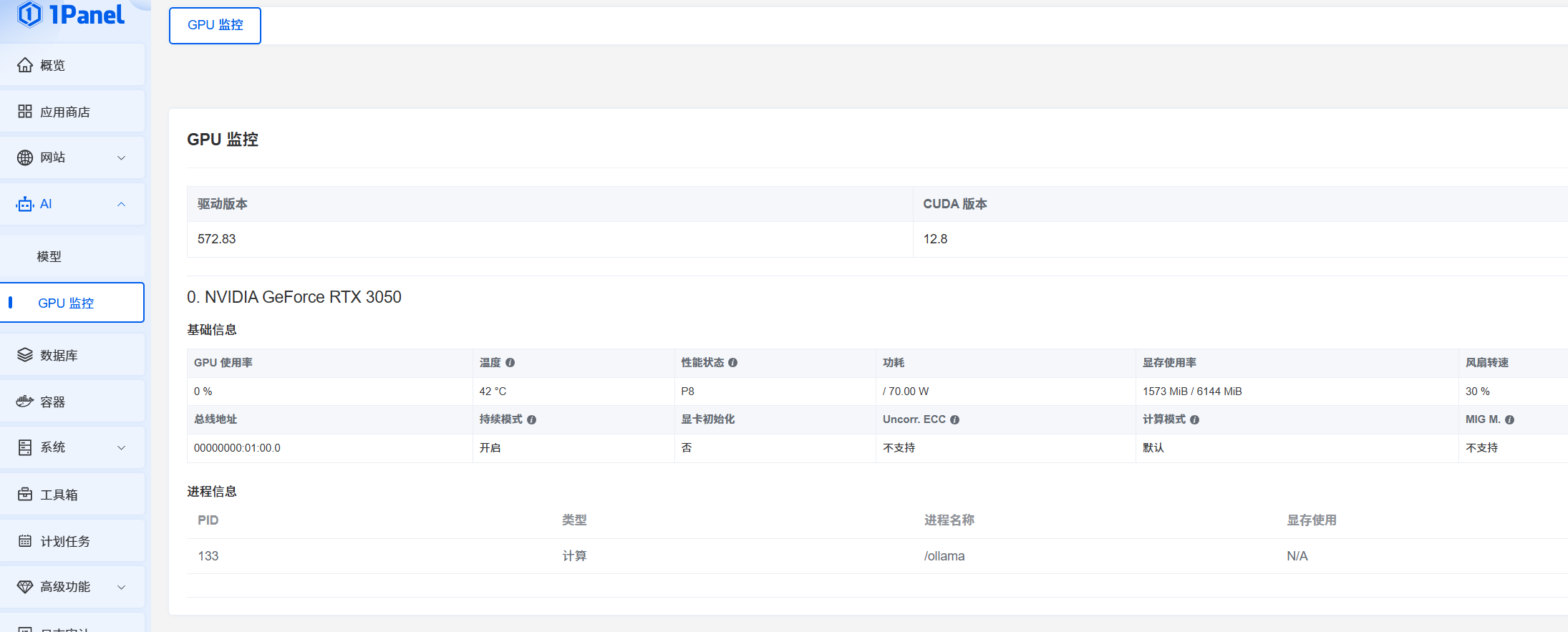The image size is (1568, 632).
Task: Click the performance state value P8
Action: pyautogui.click(x=687, y=392)
